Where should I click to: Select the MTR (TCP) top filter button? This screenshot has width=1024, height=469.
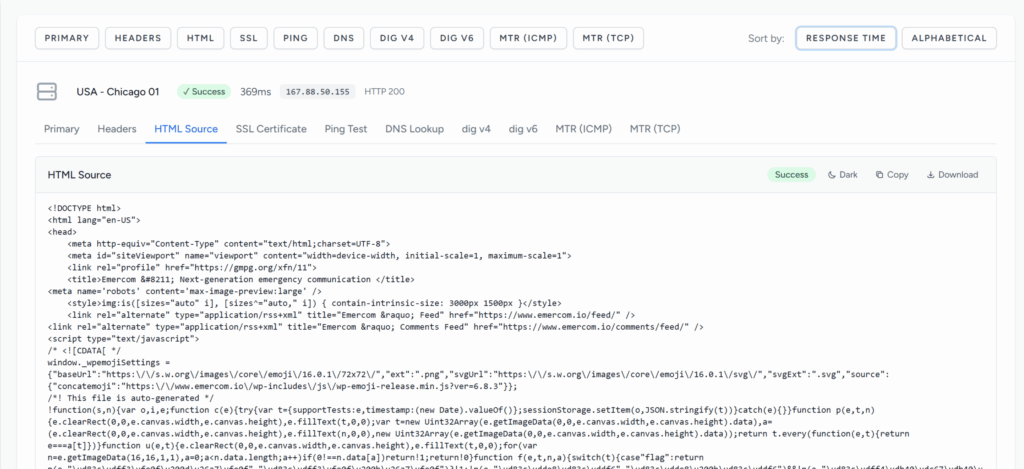pos(608,38)
